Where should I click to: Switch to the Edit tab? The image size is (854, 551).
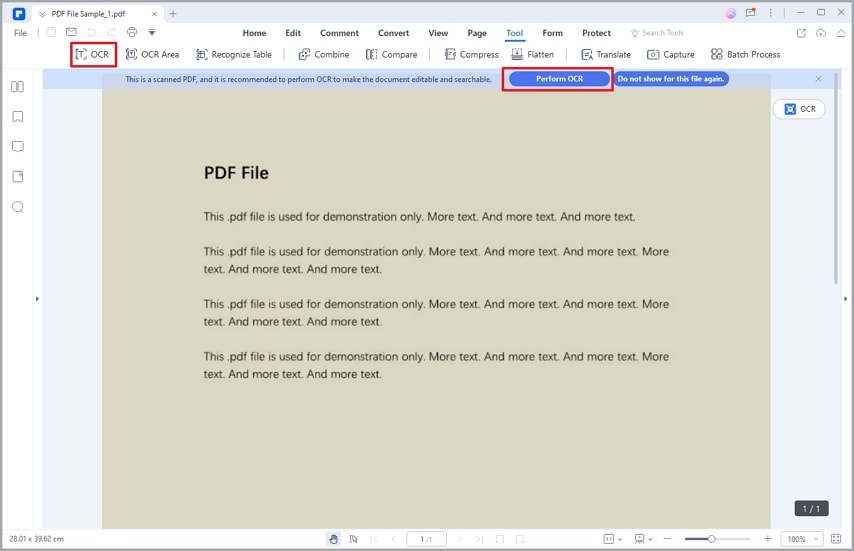click(293, 33)
